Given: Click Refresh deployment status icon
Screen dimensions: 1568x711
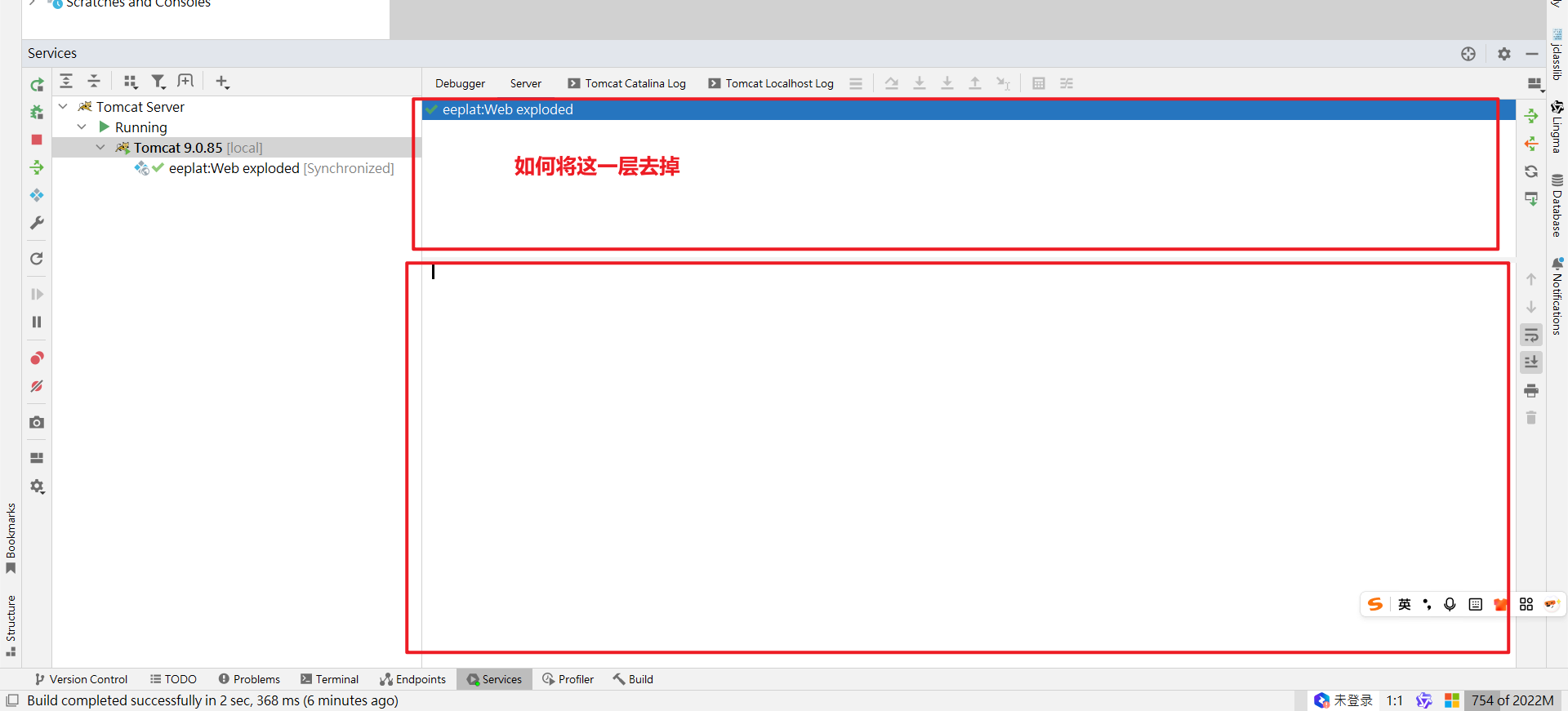Looking at the screenshot, I should coord(1531,171).
